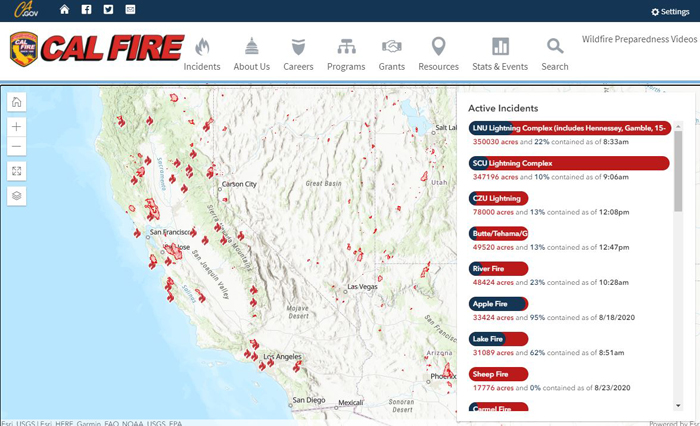Open the CA.gov logo link

(26, 9)
